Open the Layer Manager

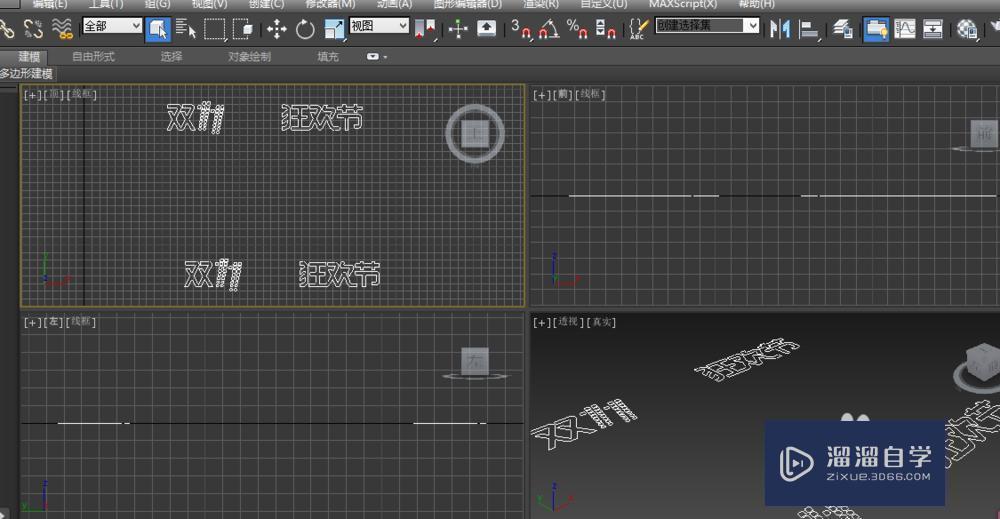pos(844,29)
